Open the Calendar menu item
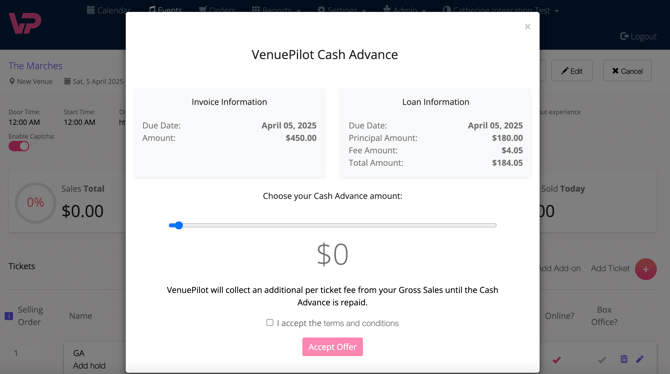670x374 pixels. click(109, 10)
